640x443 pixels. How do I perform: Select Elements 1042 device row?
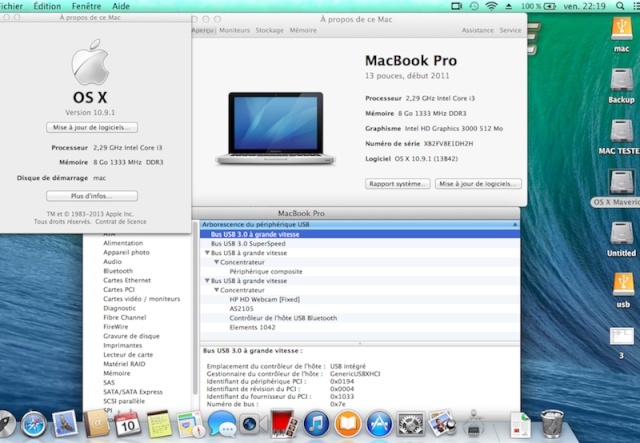coord(360,327)
